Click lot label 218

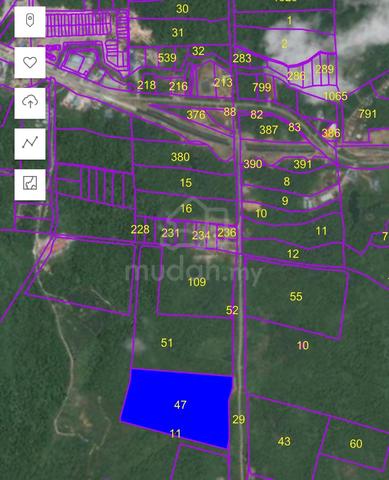click(146, 85)
